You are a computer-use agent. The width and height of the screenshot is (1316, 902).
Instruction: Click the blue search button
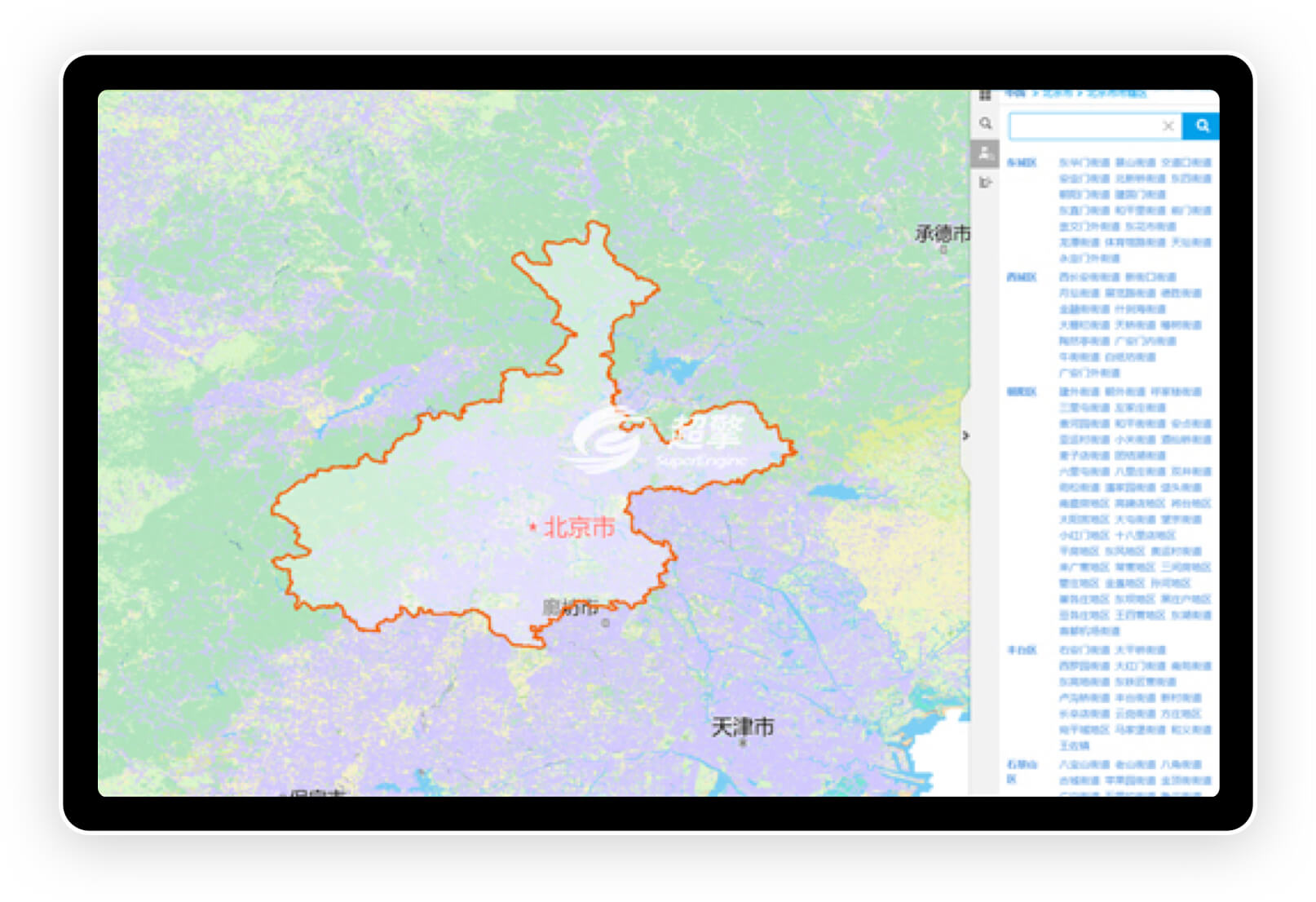click(x=1201, y=126)
